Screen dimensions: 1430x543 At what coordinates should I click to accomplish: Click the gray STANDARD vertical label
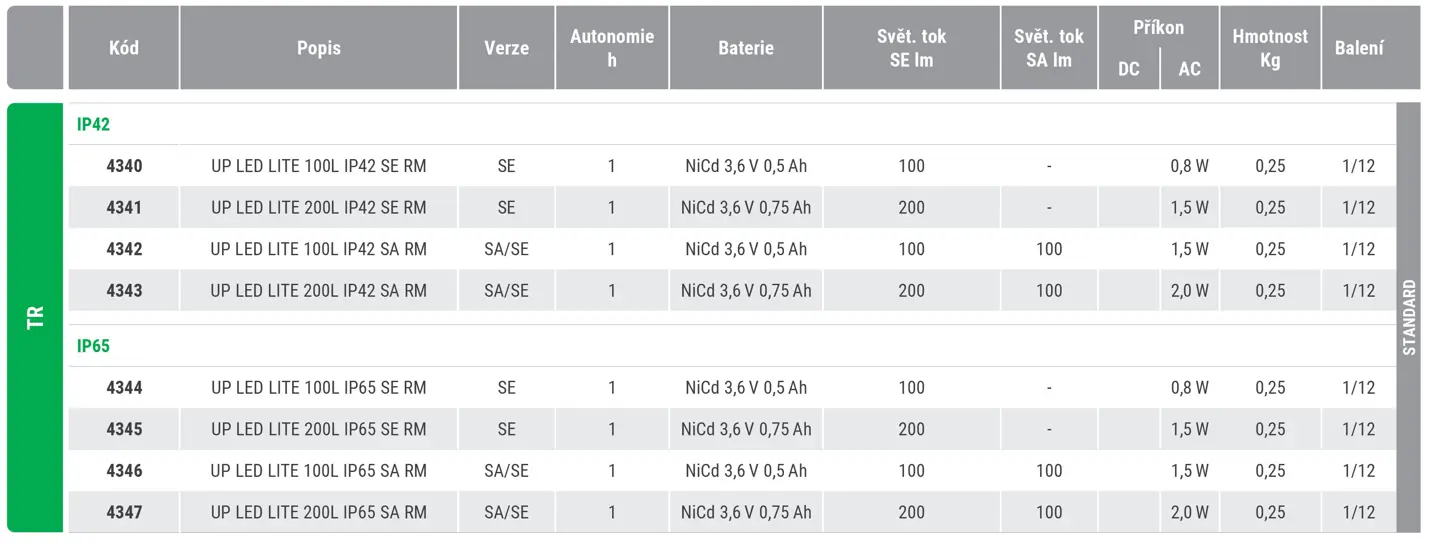1408,318
